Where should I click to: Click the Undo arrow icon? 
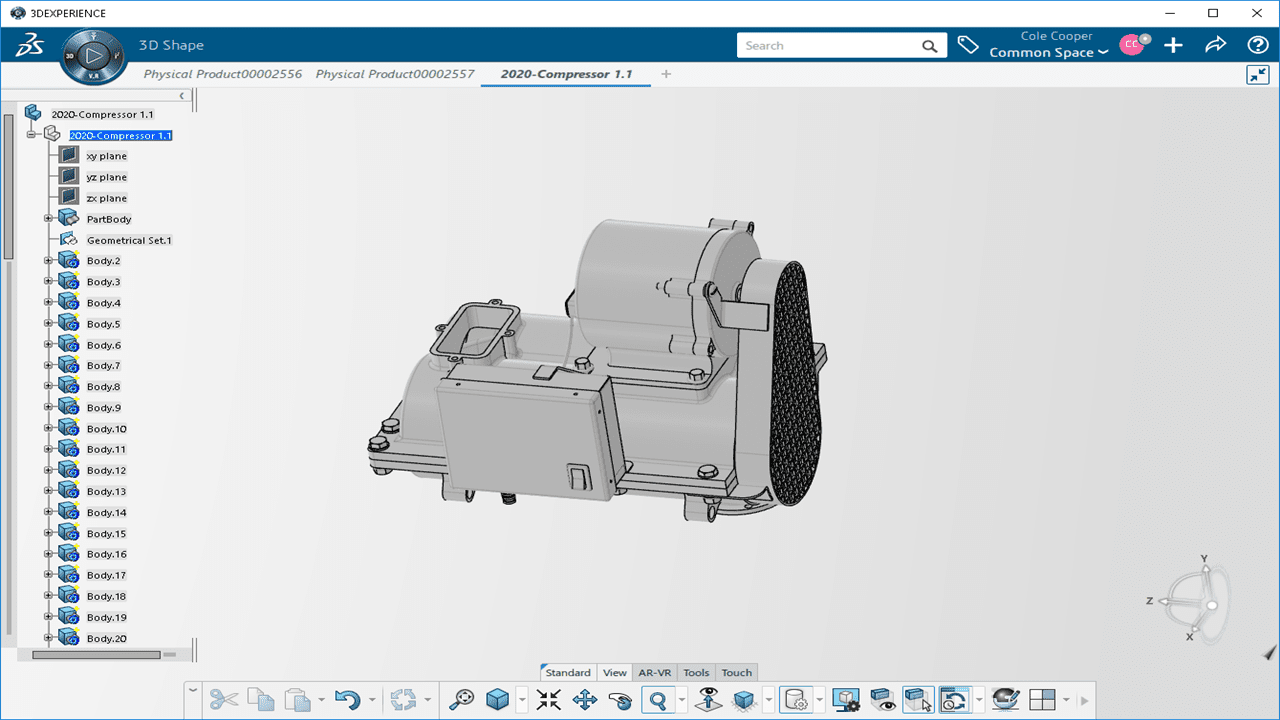point(346,700)
